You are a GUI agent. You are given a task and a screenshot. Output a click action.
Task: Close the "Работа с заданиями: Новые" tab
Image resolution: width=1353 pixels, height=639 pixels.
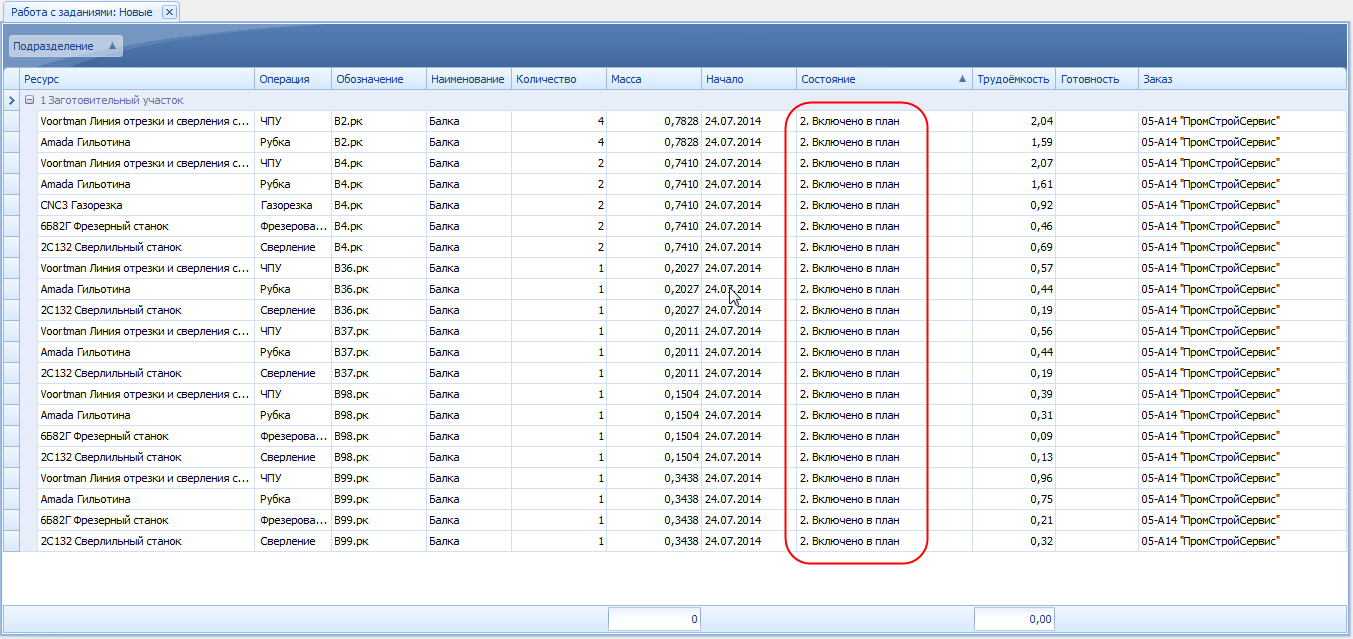pos(169,12)
